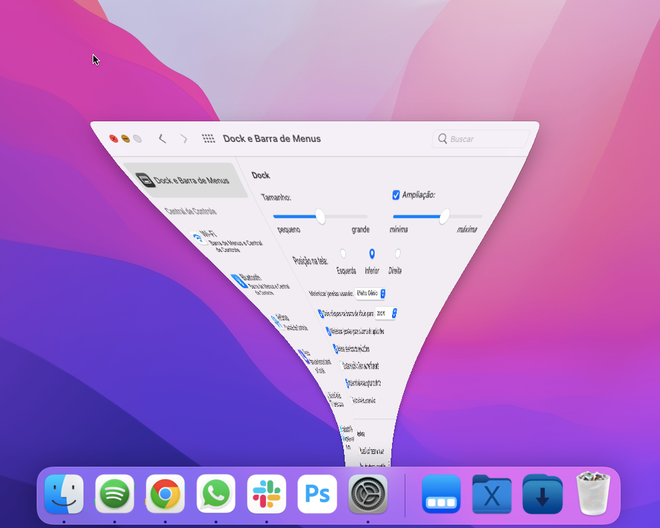Toggle minimize windows into app icon checkbox

329,331
